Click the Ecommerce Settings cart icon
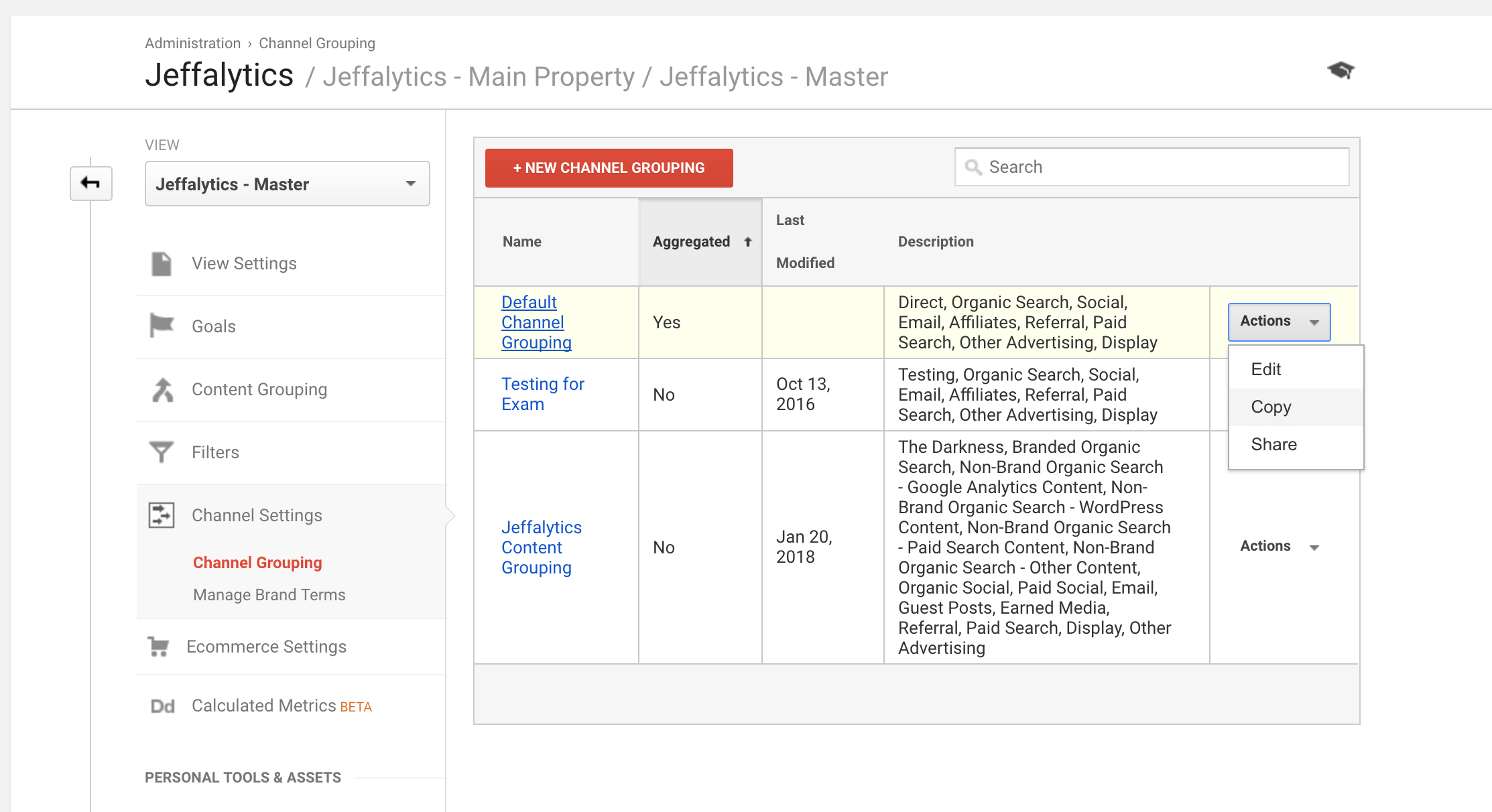The width and height of the screenshot is (1492, 812). 159,647
